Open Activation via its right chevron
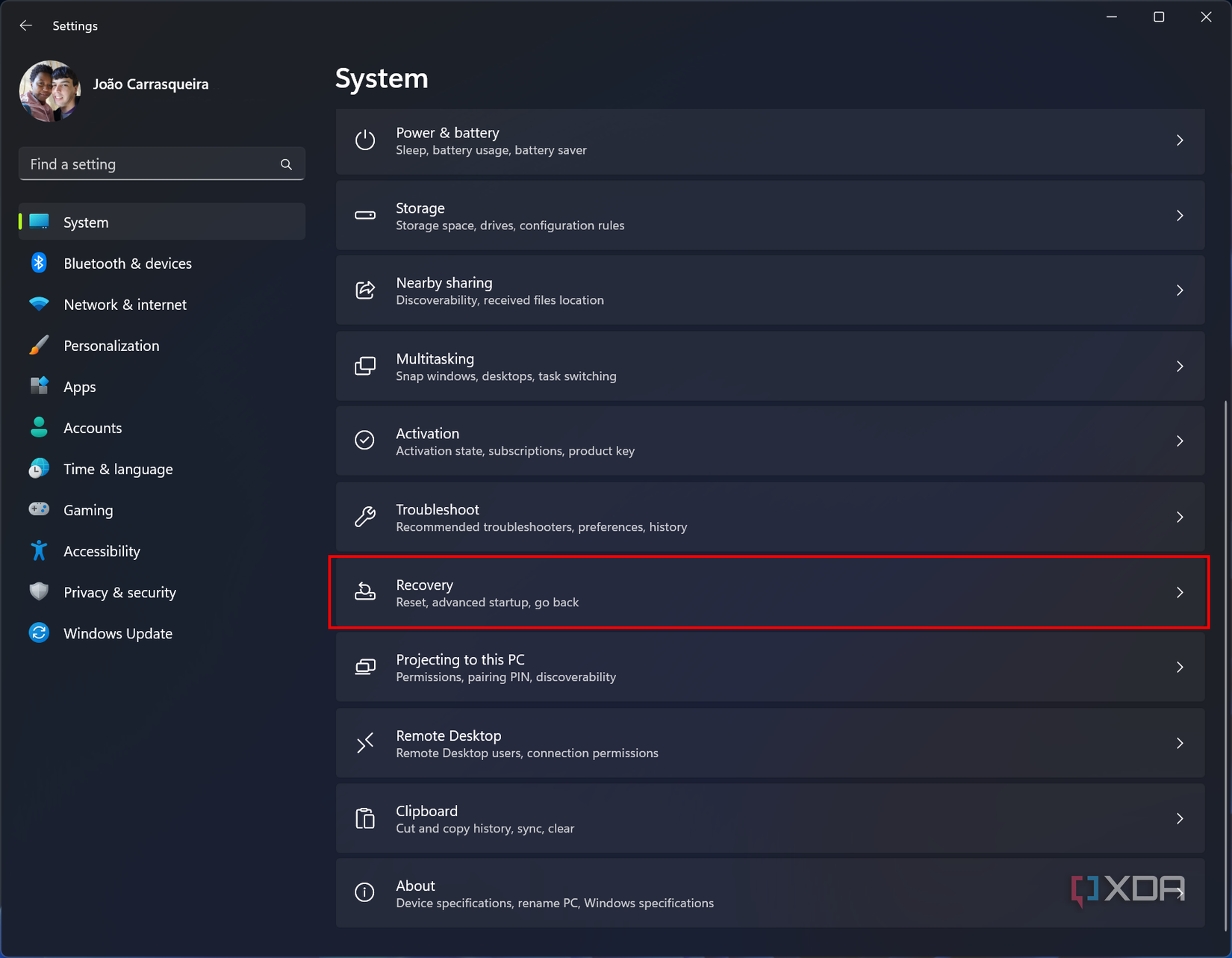 pos(1180,441)
